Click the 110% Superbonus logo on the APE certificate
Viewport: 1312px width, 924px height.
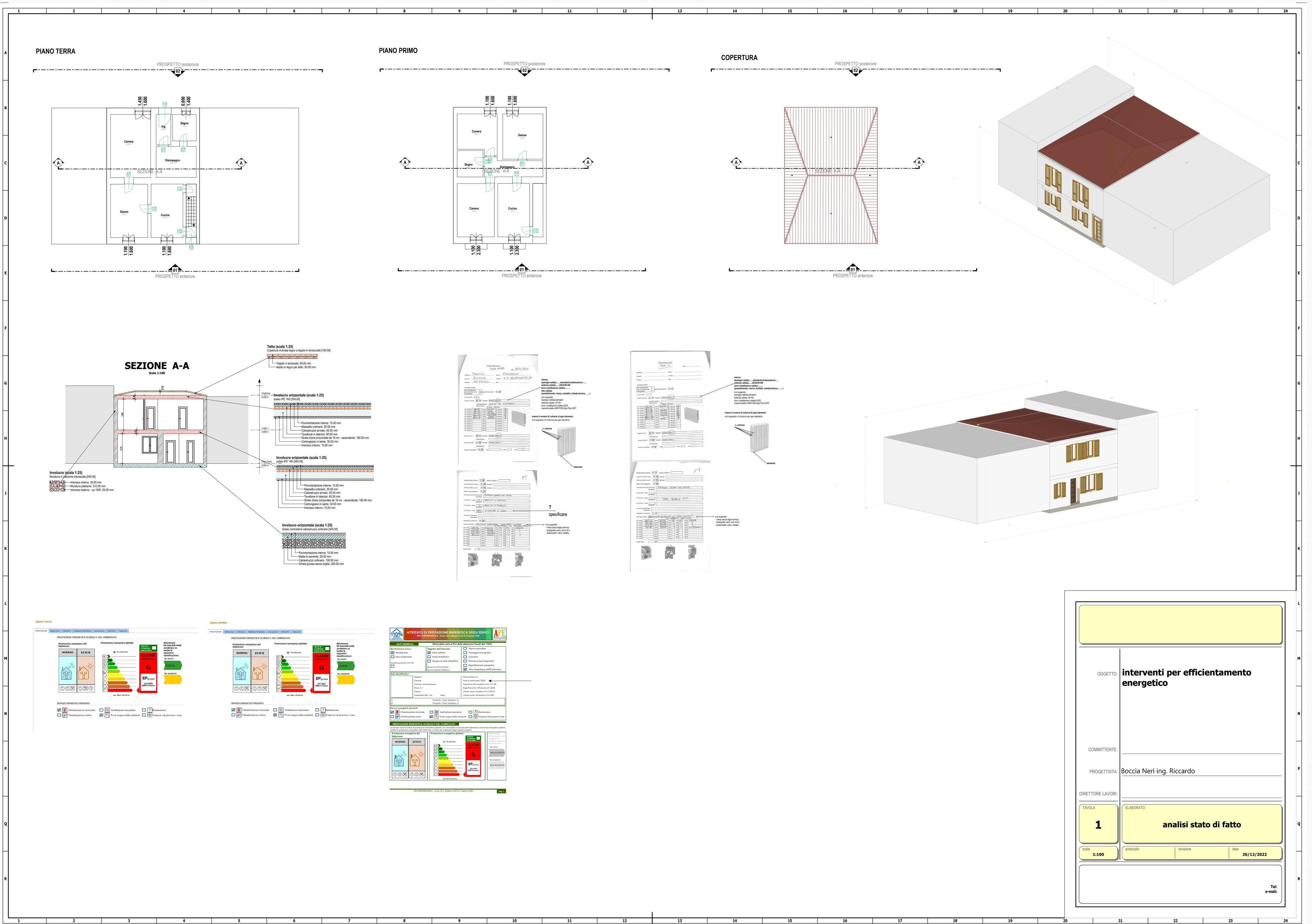click(x=397, y=634)
